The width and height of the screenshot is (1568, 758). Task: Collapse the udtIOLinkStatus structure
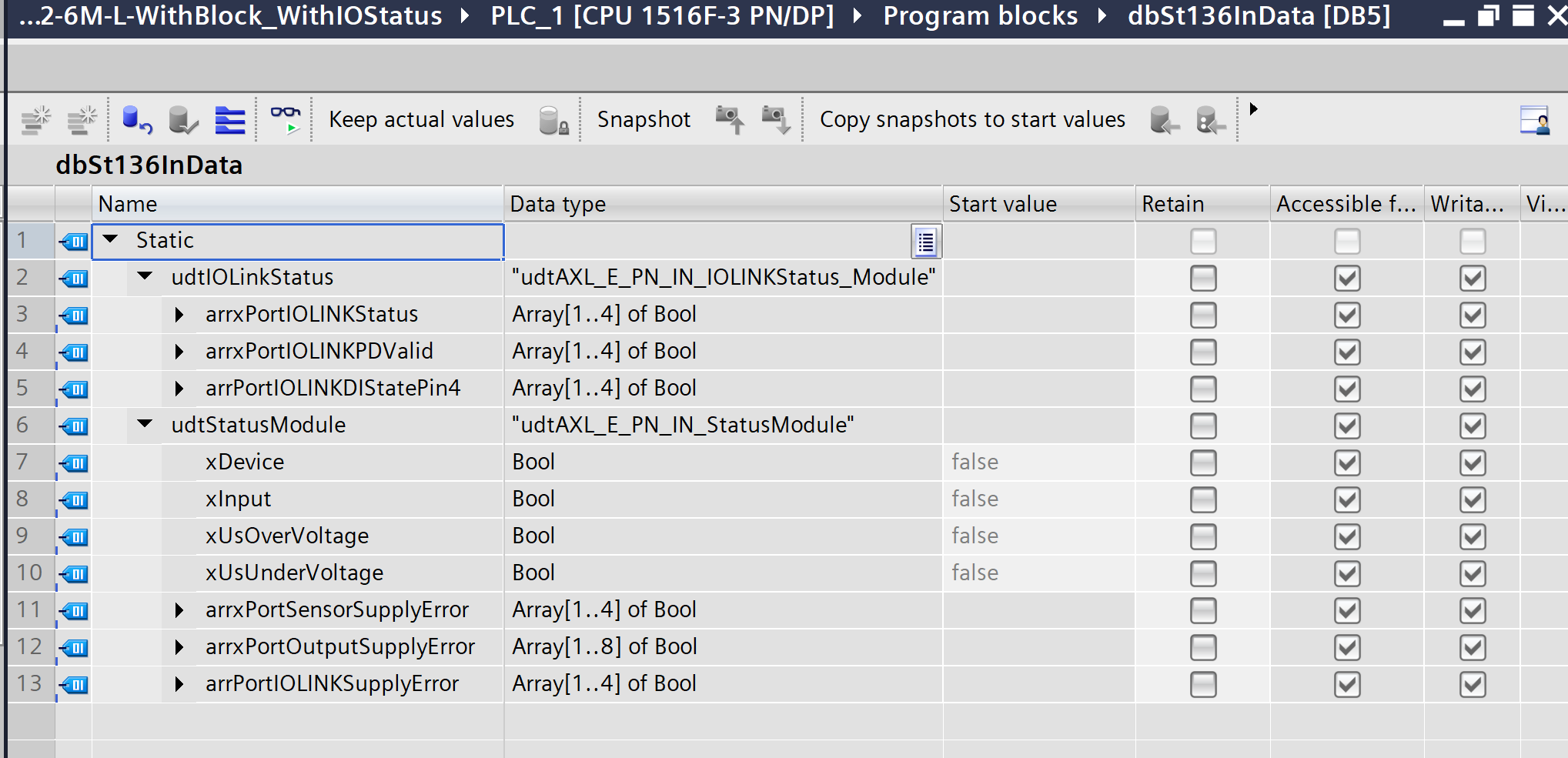pyautogui.click(x=145, y=276)
